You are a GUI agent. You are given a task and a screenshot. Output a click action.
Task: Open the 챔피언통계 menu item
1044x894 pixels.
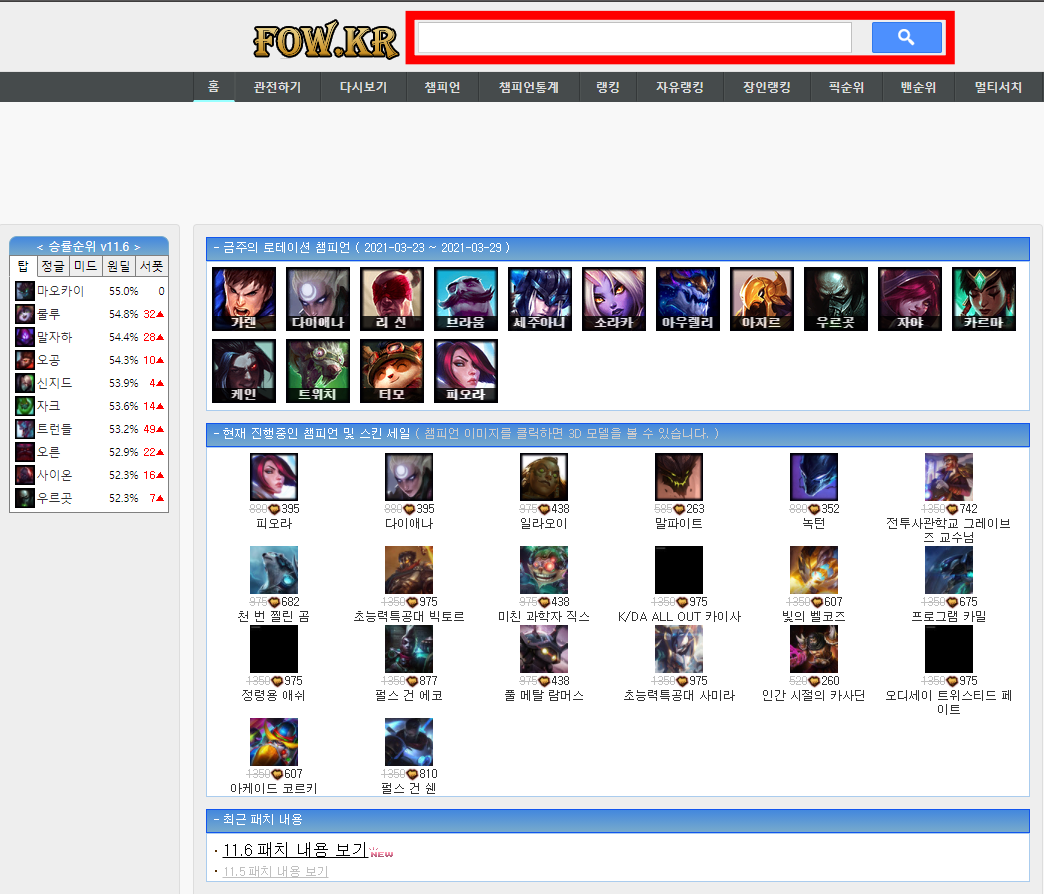coord(529,87)
